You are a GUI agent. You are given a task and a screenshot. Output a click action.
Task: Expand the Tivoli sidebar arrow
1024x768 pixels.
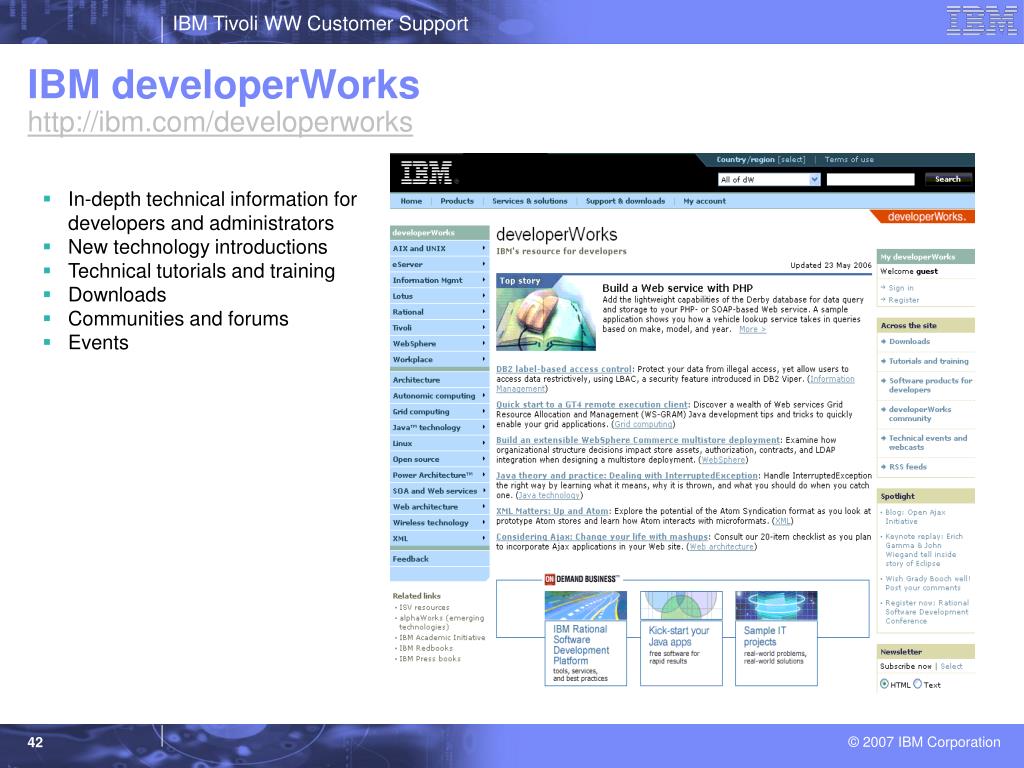click(484, 328)
